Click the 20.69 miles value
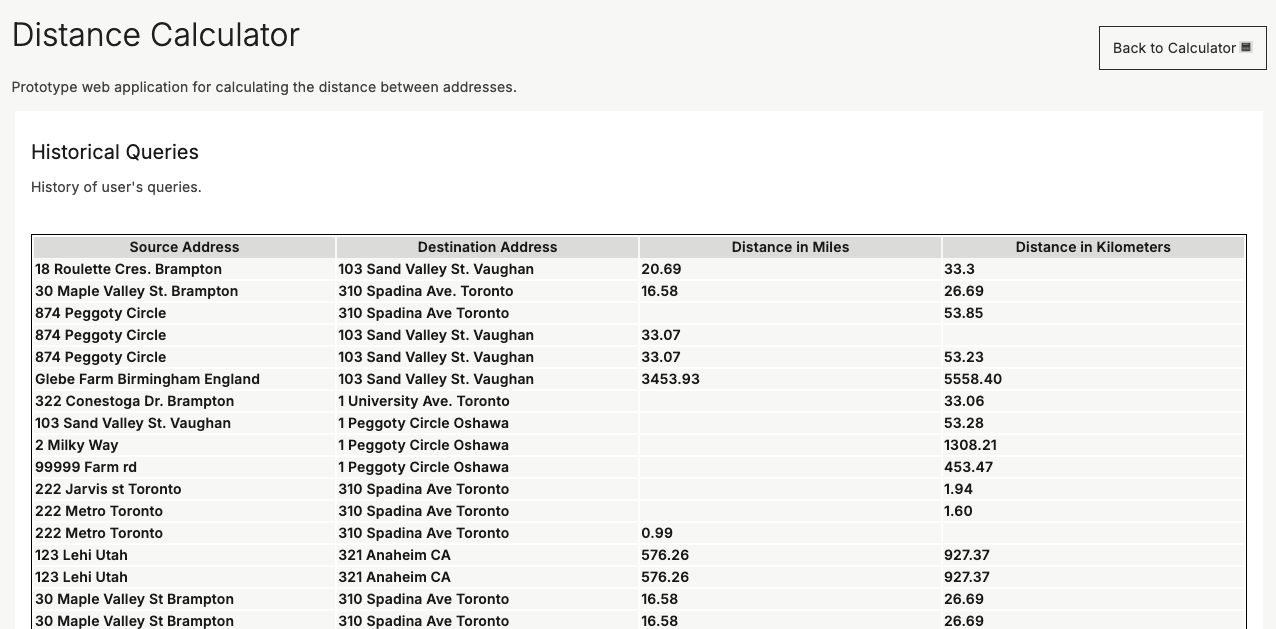This screenshot has width=1276, height=629. tap(661, 269)
